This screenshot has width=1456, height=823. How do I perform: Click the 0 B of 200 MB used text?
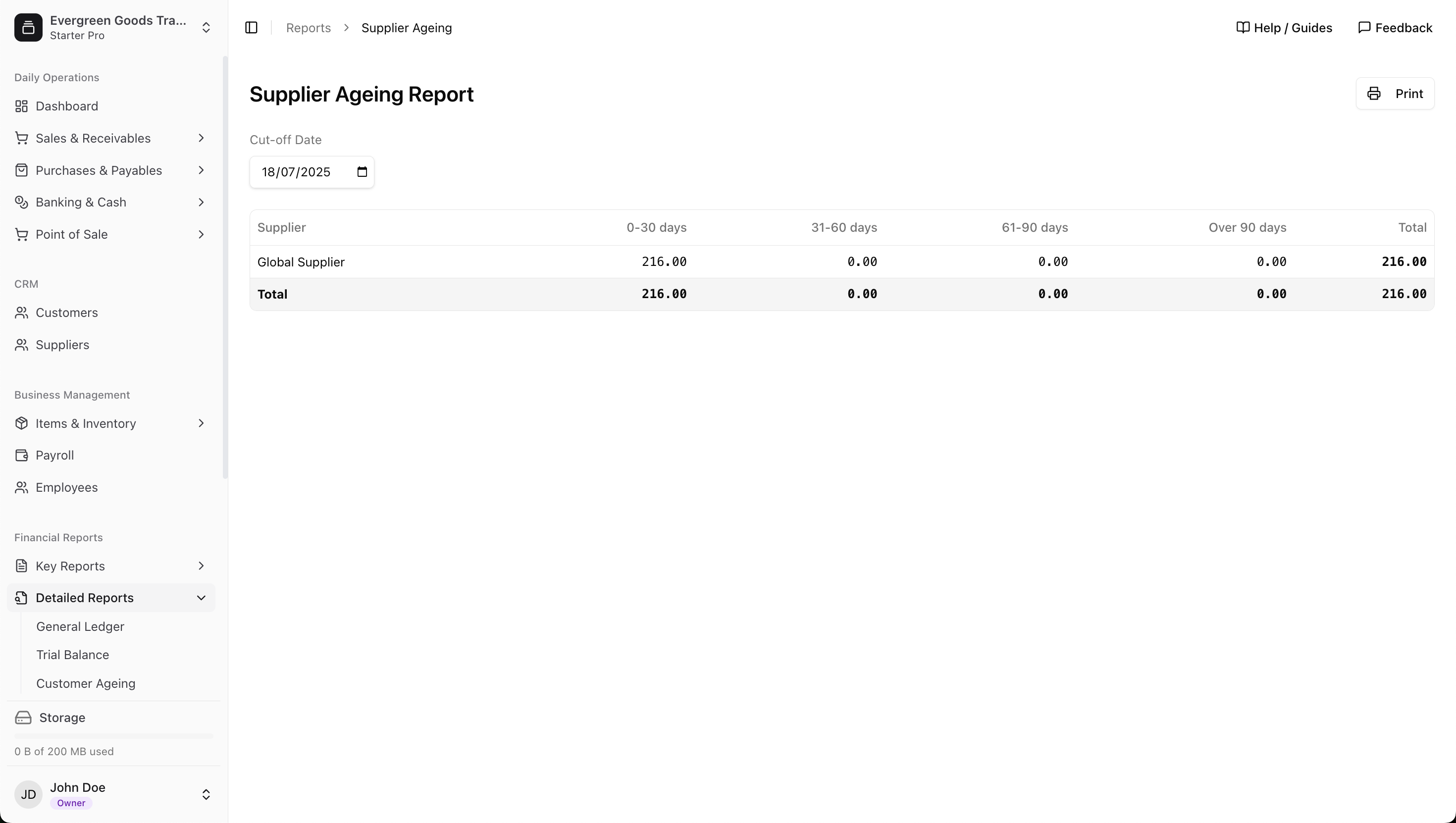[64, 752]
